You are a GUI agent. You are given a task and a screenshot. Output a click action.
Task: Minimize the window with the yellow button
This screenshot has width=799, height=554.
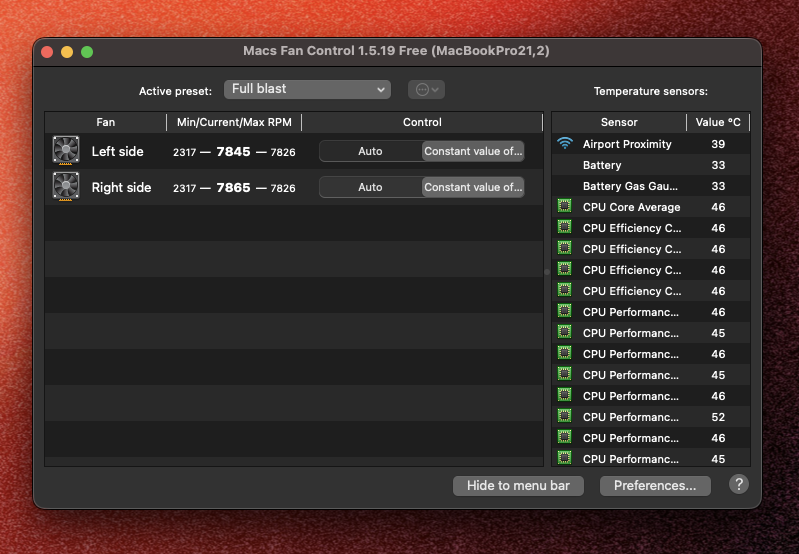[x=67, y=52]
